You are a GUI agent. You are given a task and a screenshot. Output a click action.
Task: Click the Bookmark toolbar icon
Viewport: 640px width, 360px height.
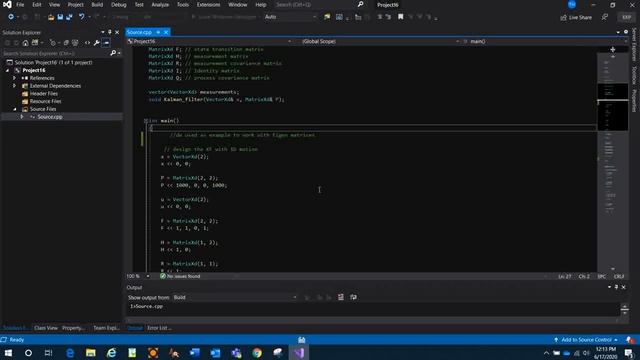(400, 17)
